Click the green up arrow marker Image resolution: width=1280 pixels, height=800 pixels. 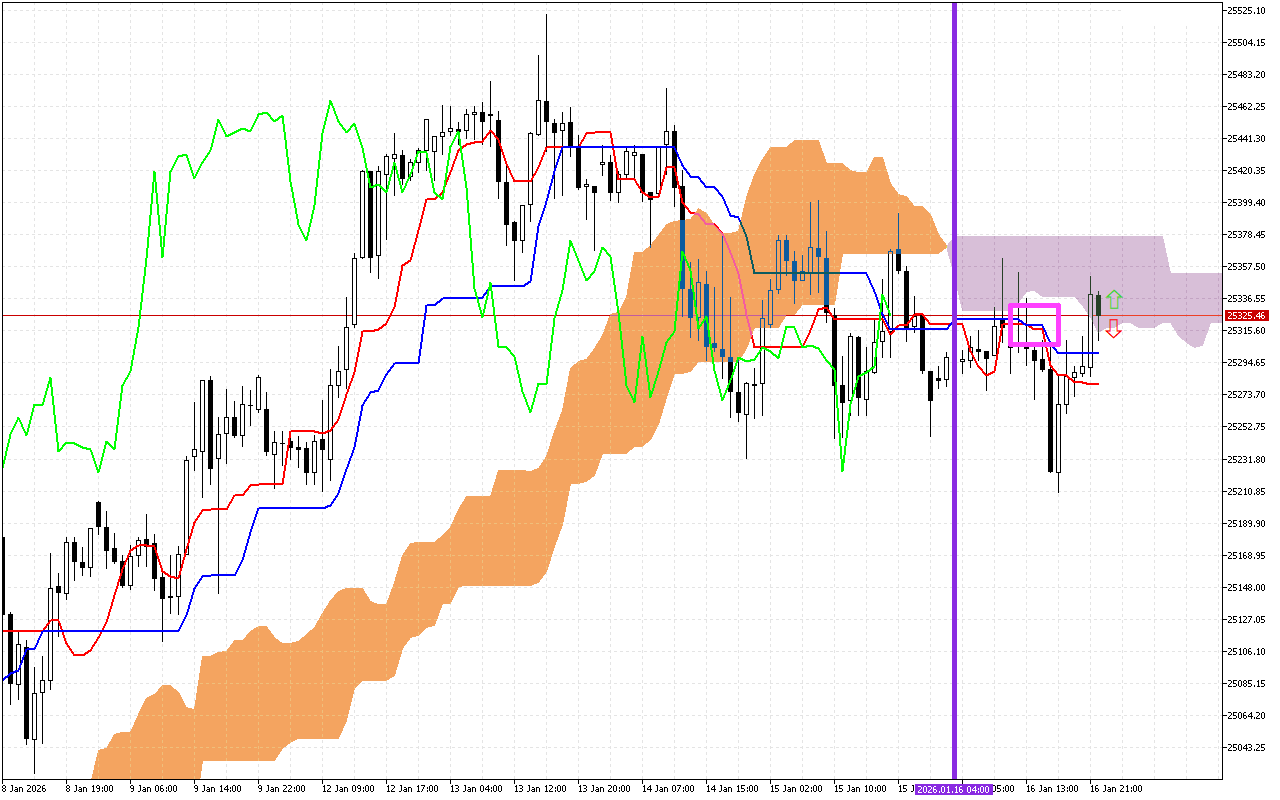1113,299
